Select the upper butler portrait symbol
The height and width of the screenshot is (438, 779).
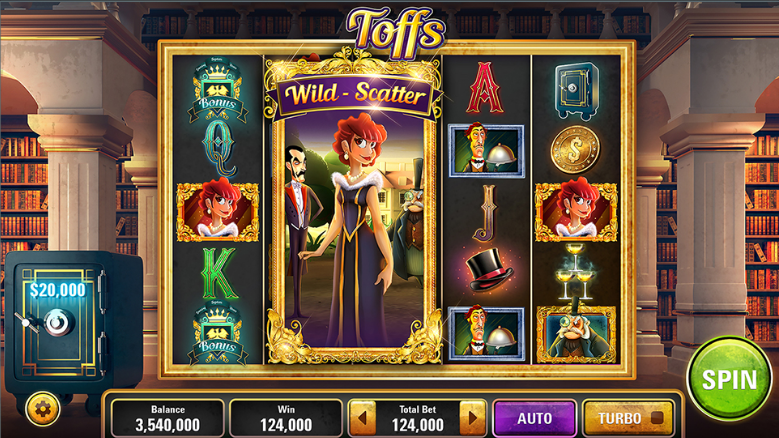(x=486, y=151)
